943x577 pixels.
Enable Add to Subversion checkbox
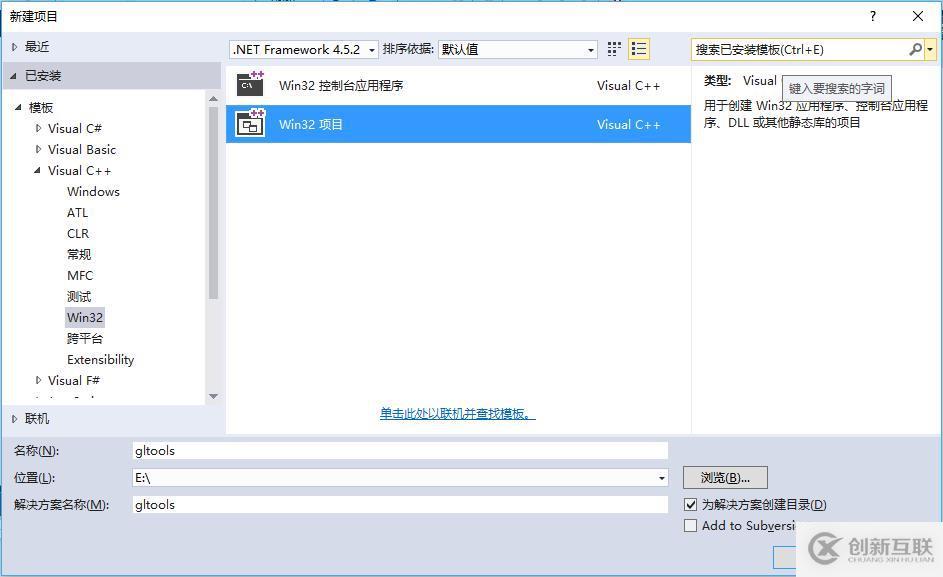tap(690, 525)
